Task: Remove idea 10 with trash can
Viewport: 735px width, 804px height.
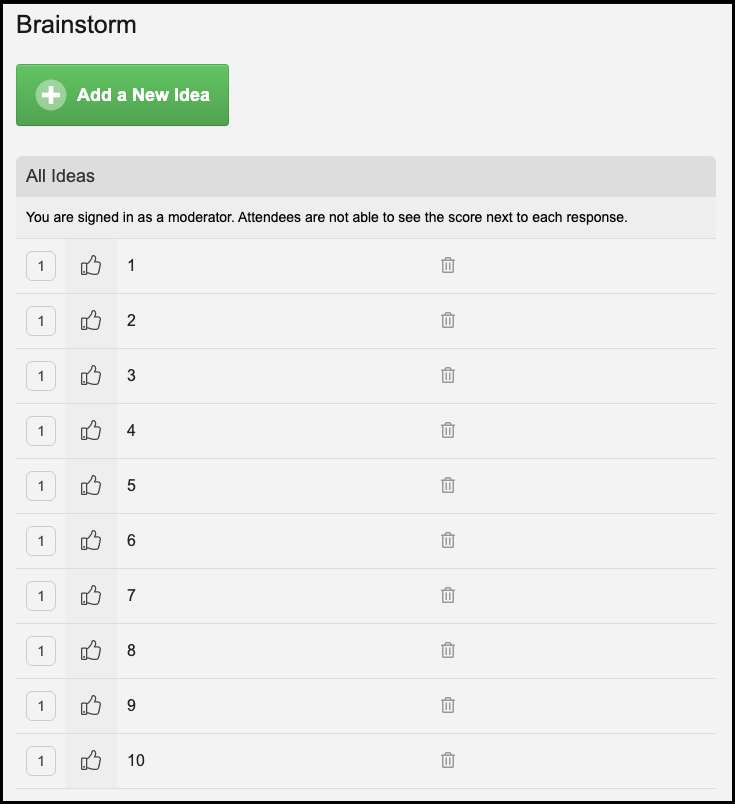Action: [448, 760]
